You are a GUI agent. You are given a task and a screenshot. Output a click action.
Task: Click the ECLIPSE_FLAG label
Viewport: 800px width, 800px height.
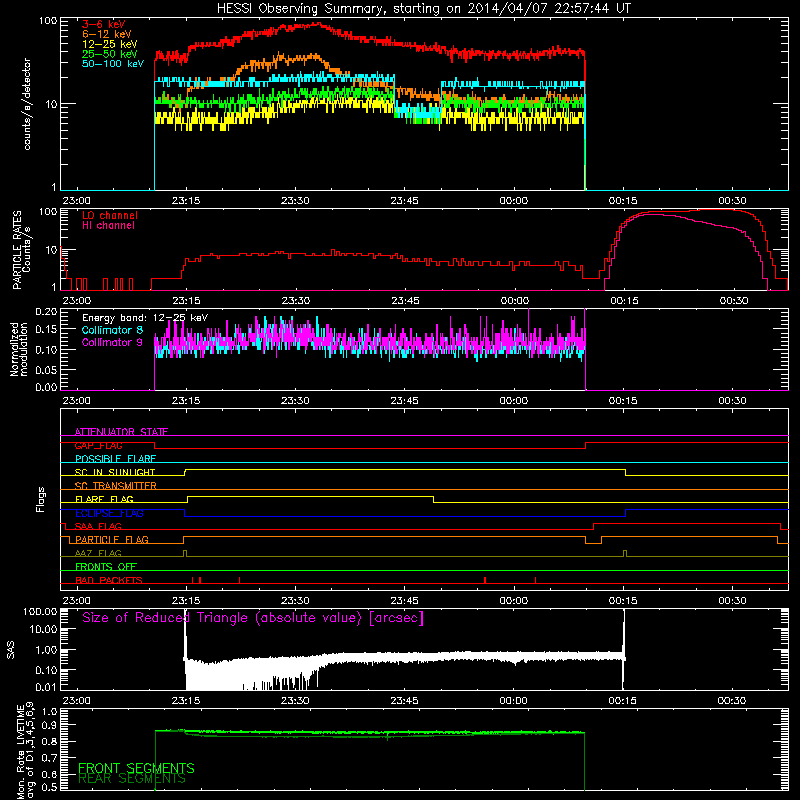pos(109,513)
